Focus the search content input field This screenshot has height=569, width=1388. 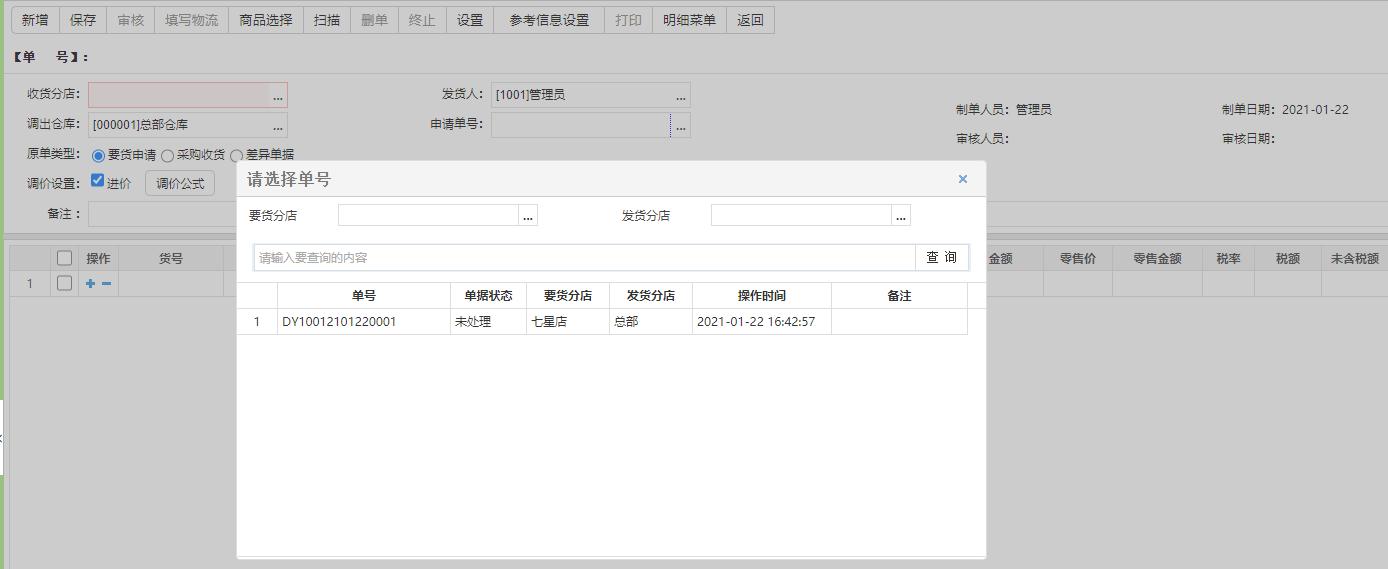585,257
